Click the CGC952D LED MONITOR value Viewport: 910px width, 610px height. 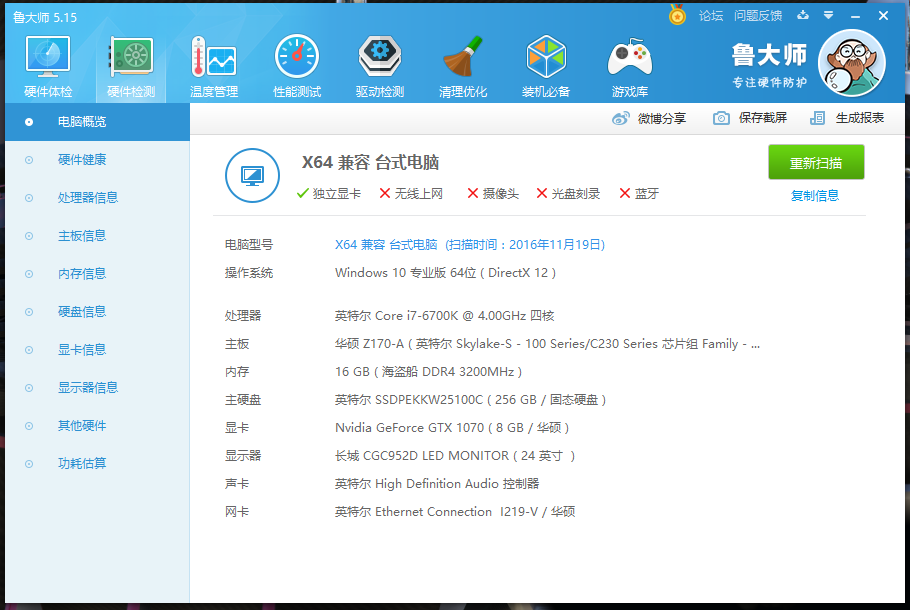click(455, 456)
